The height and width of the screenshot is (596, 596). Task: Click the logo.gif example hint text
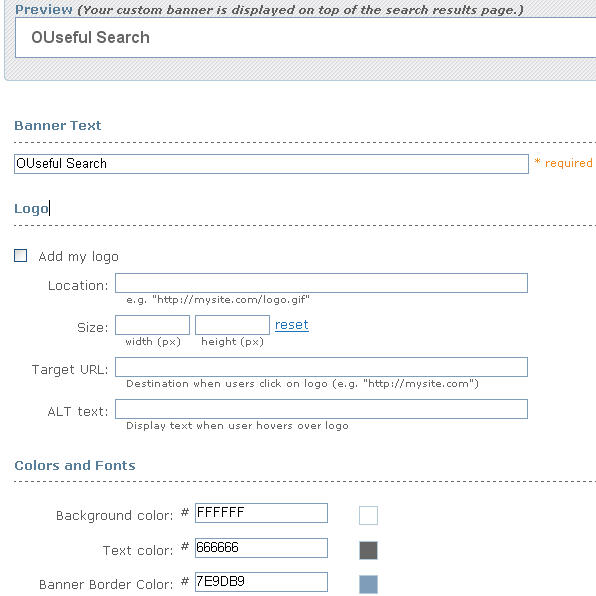tap(218, 300)
